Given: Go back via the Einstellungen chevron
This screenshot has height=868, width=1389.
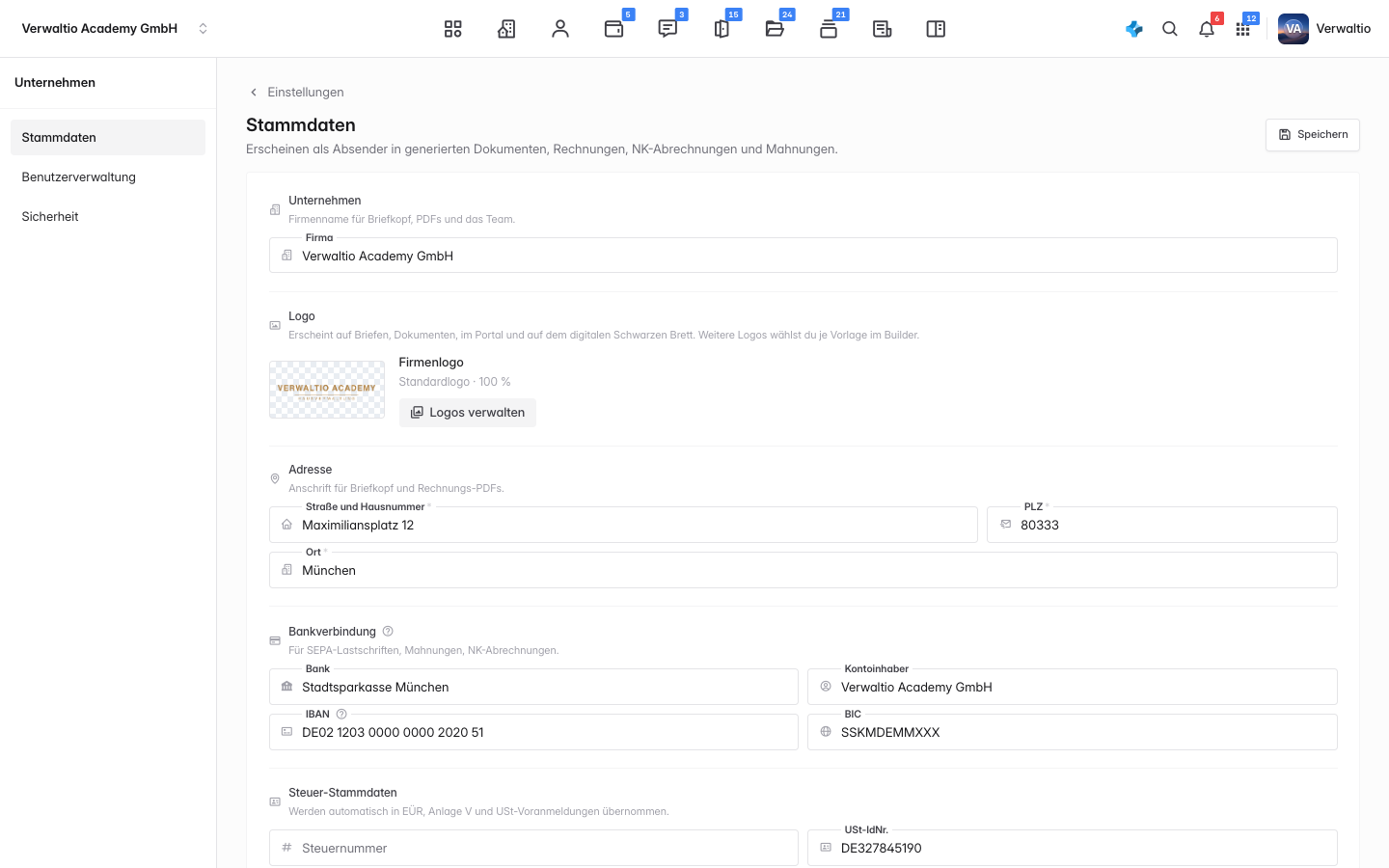Looking at the screenshot, I should 254,93.
